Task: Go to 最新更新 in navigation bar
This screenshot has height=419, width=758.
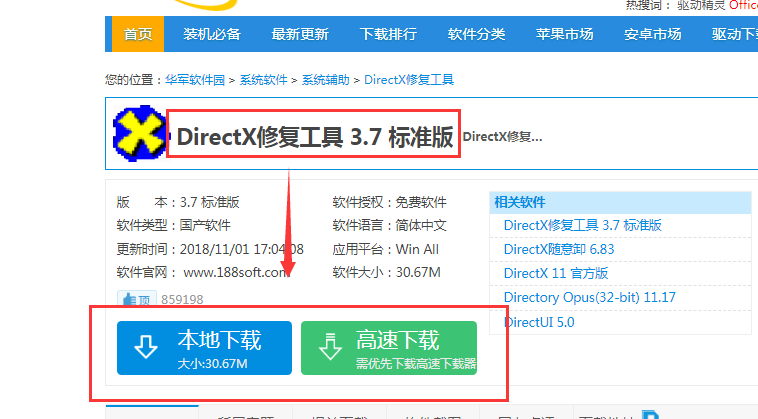Action: (x=300, y=34)
